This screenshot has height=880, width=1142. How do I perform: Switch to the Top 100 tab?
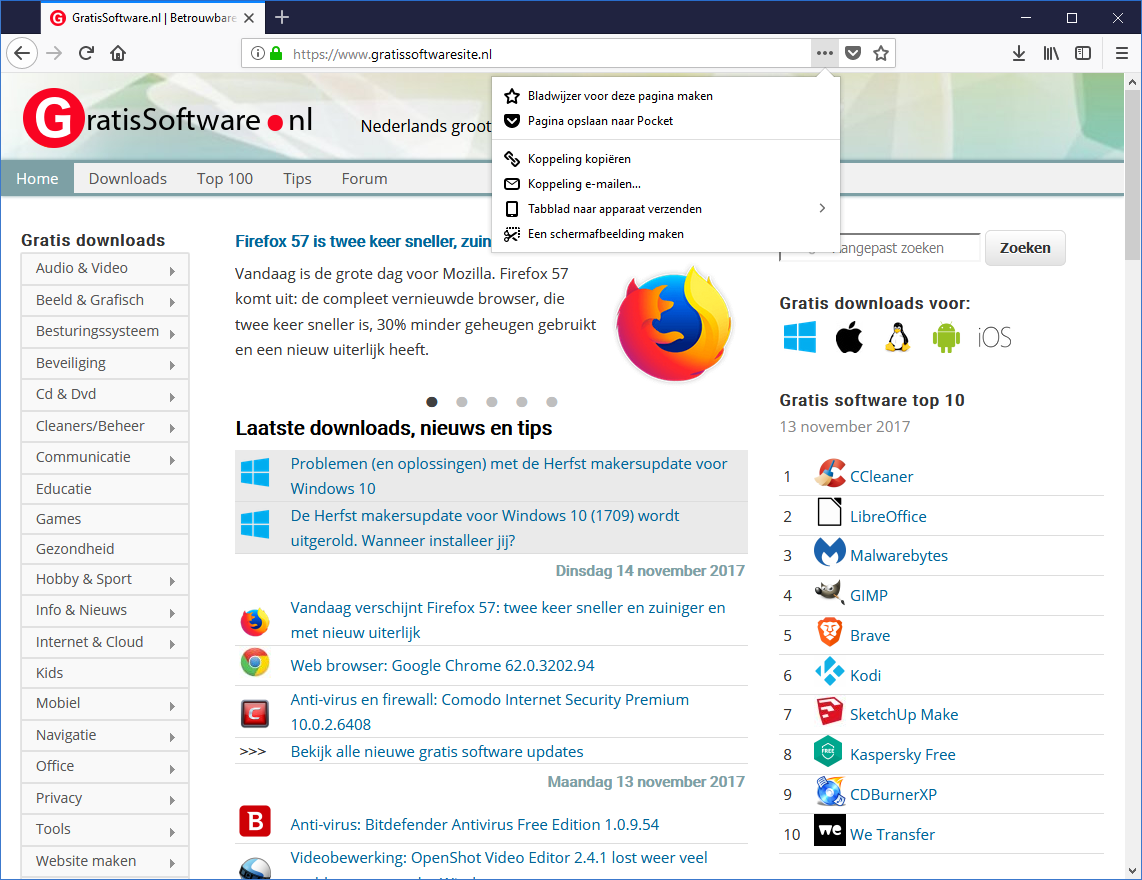pos(225,179)
